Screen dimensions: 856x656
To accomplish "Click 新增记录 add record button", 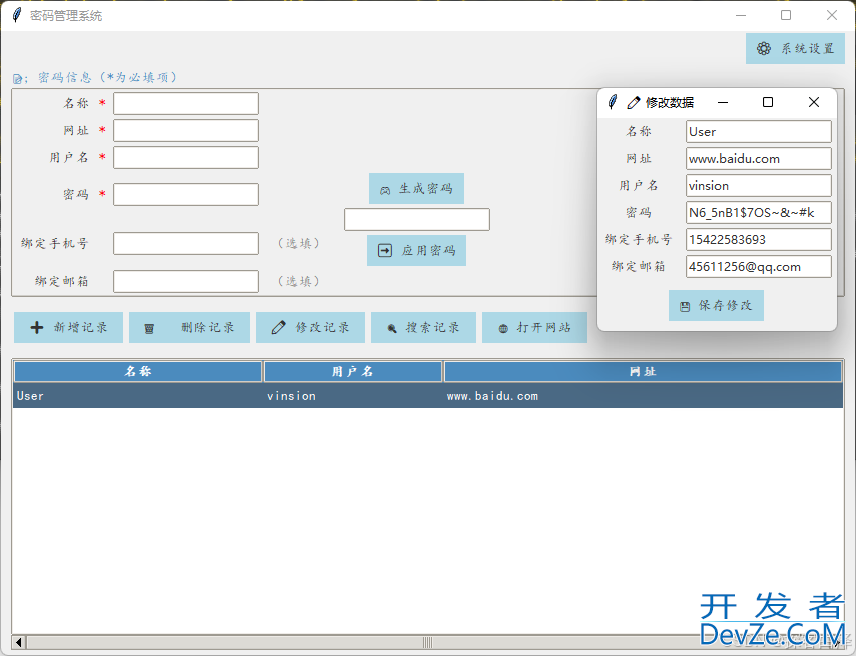I will 68,327.
